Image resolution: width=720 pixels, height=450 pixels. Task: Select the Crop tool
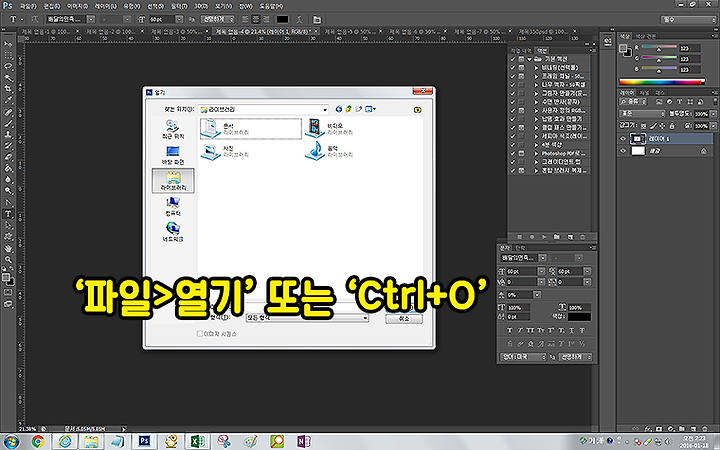tap(8, 89)
